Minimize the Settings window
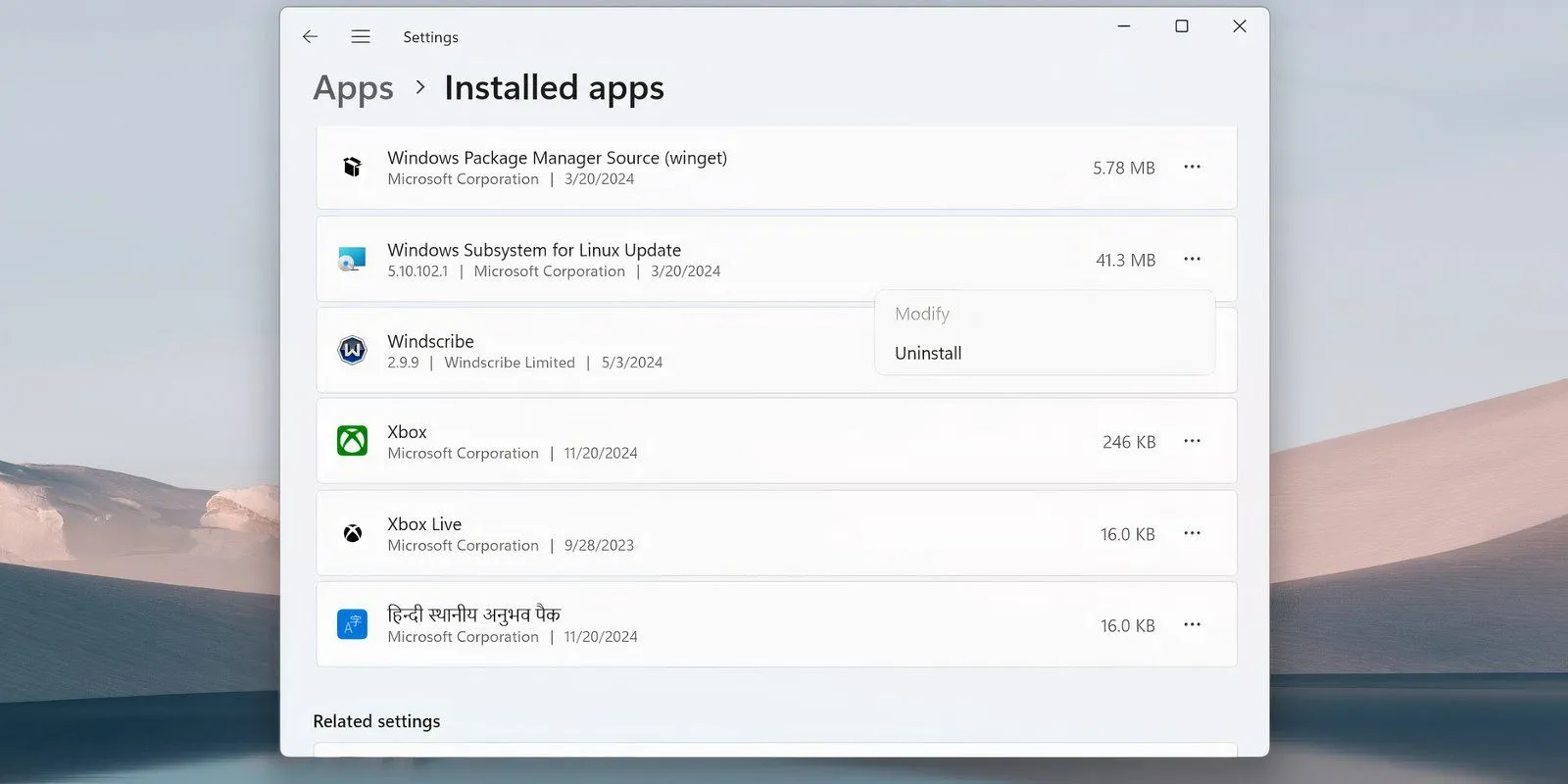This screenshot has width=1568, height=784. [1124, 26]
